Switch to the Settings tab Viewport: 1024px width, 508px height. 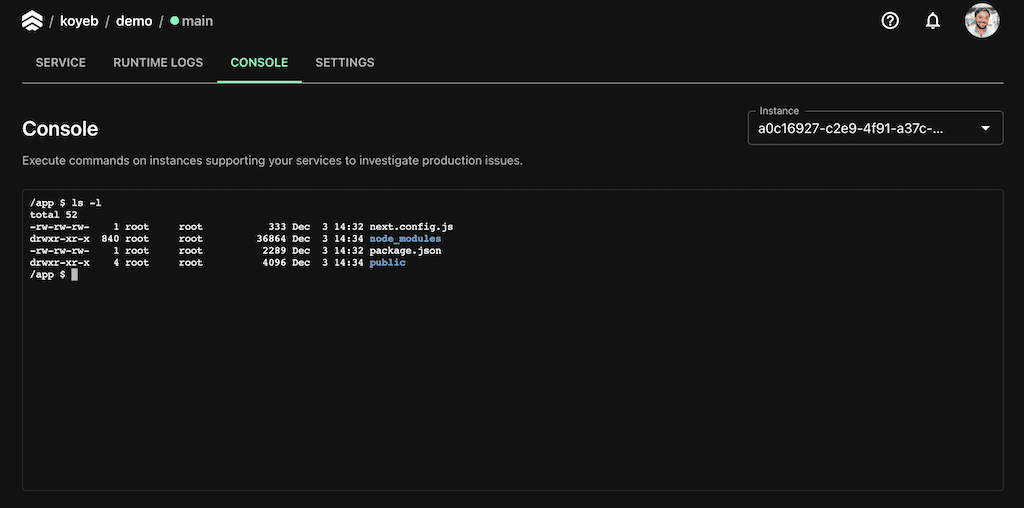click(345, 62)
